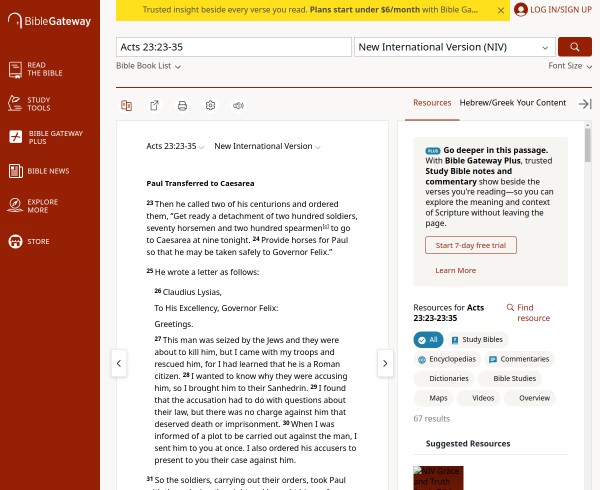Viewport: 600px width, 490px height.
Task: Expand Acts 23:23-35 passage selector
Action: (x=175, y=146)
